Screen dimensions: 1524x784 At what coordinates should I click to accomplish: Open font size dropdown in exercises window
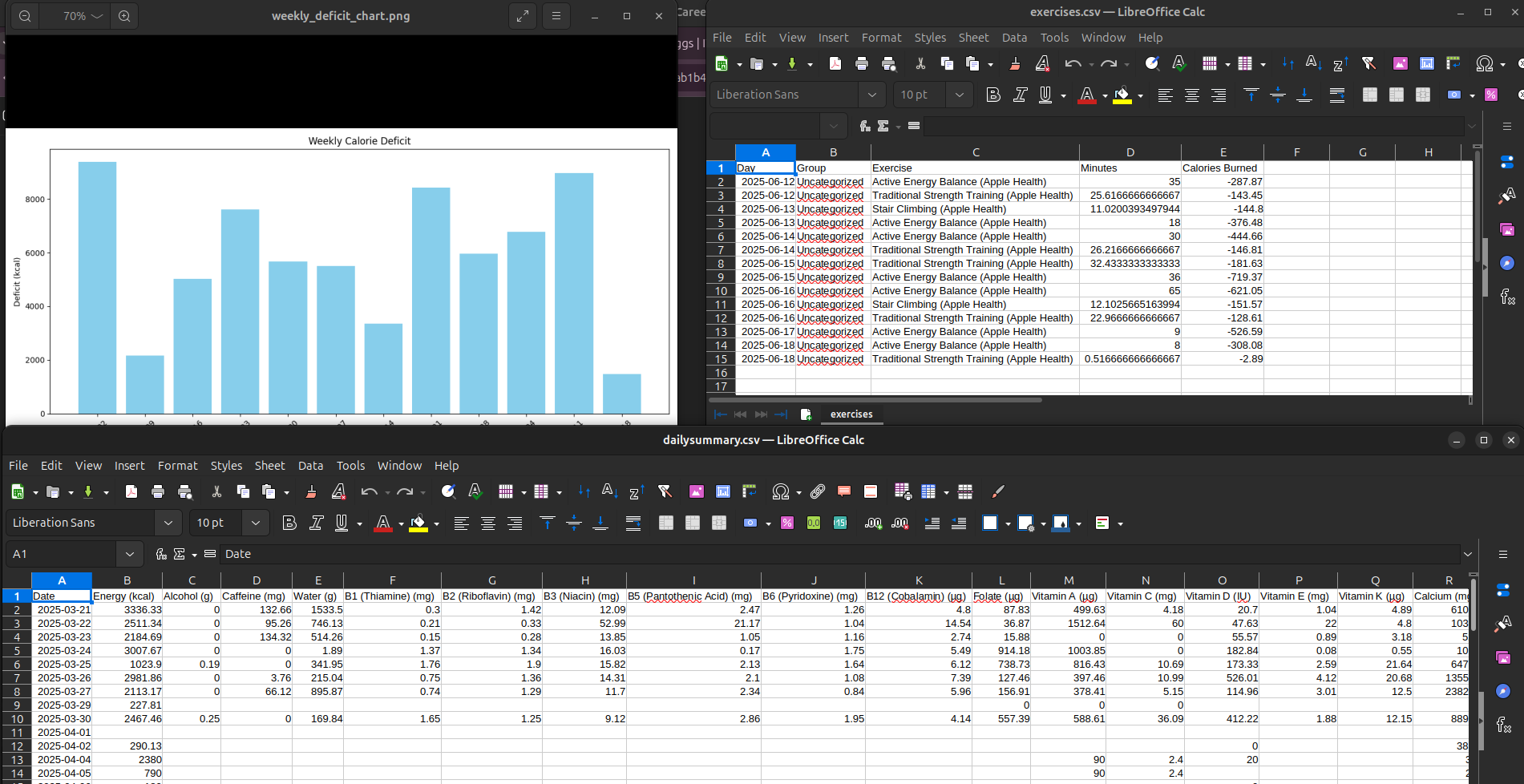(x=960, y=95)
